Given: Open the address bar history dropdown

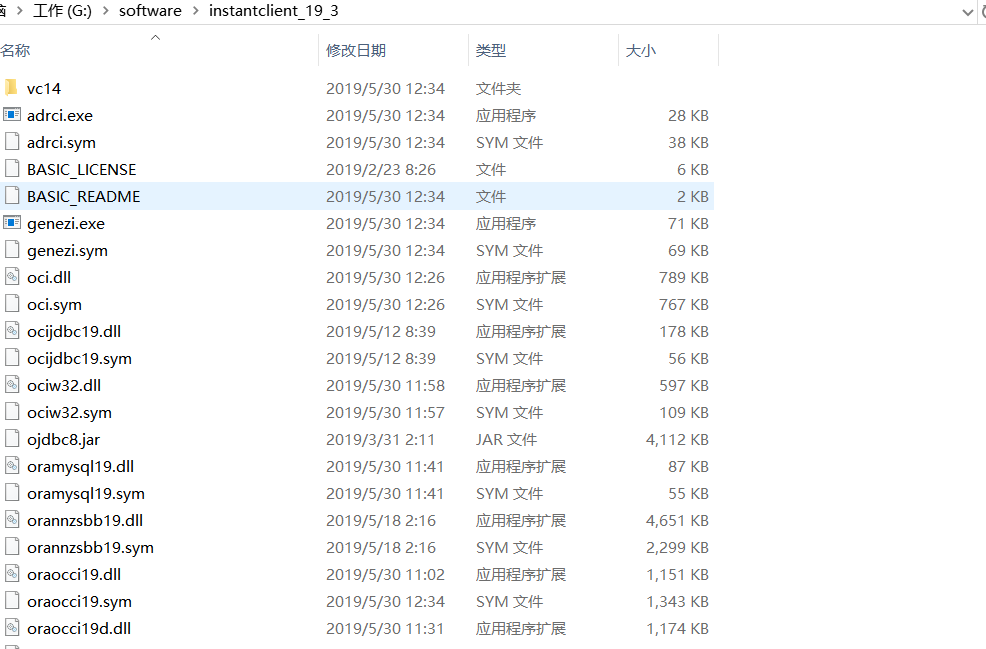Looking at the screenshot, I should tap(967, 11).
